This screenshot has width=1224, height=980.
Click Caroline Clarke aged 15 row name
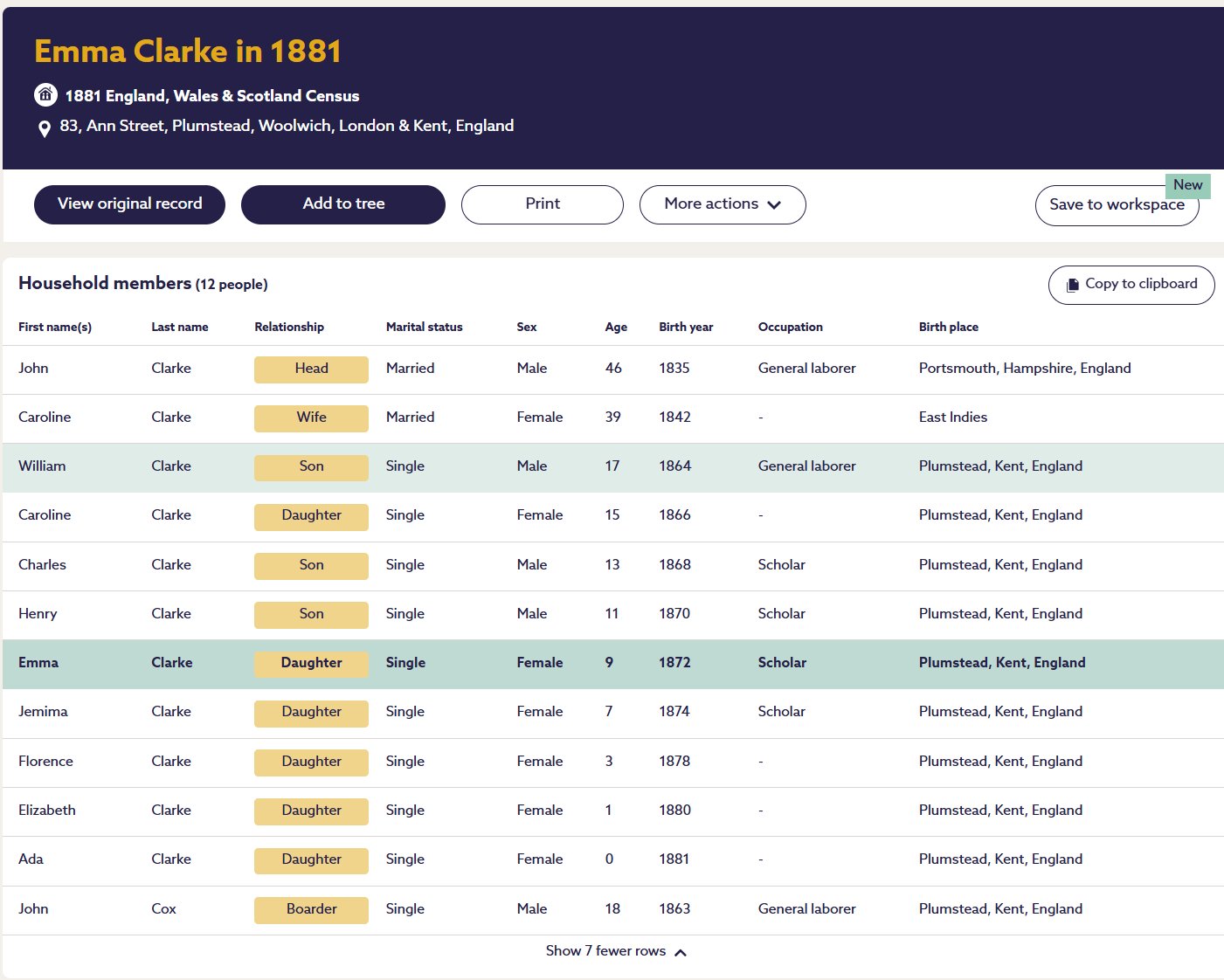45,515
